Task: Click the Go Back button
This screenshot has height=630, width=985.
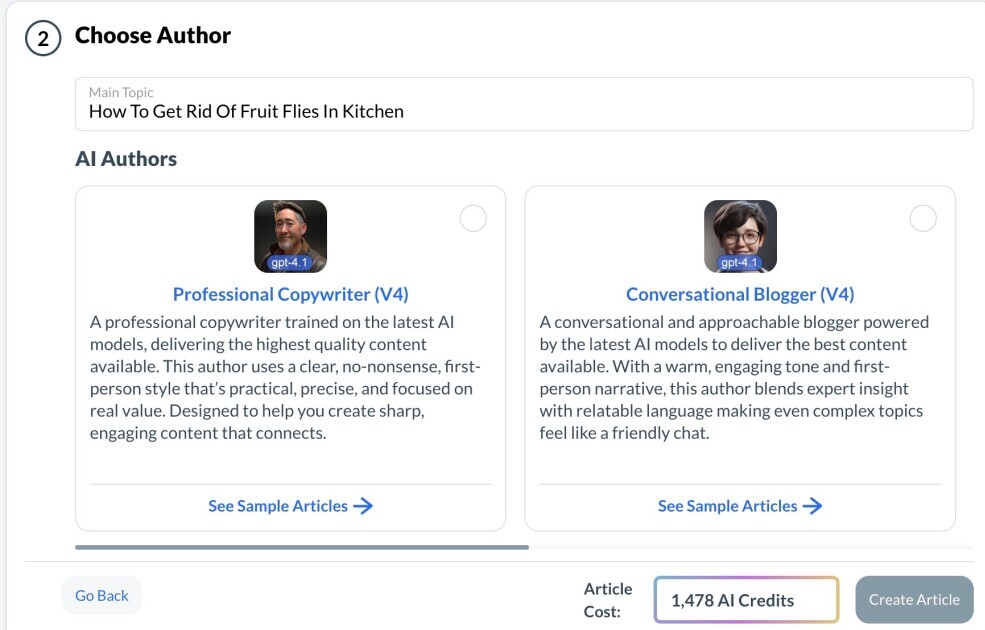Action: pyautogui.click(x=101, y=595)
